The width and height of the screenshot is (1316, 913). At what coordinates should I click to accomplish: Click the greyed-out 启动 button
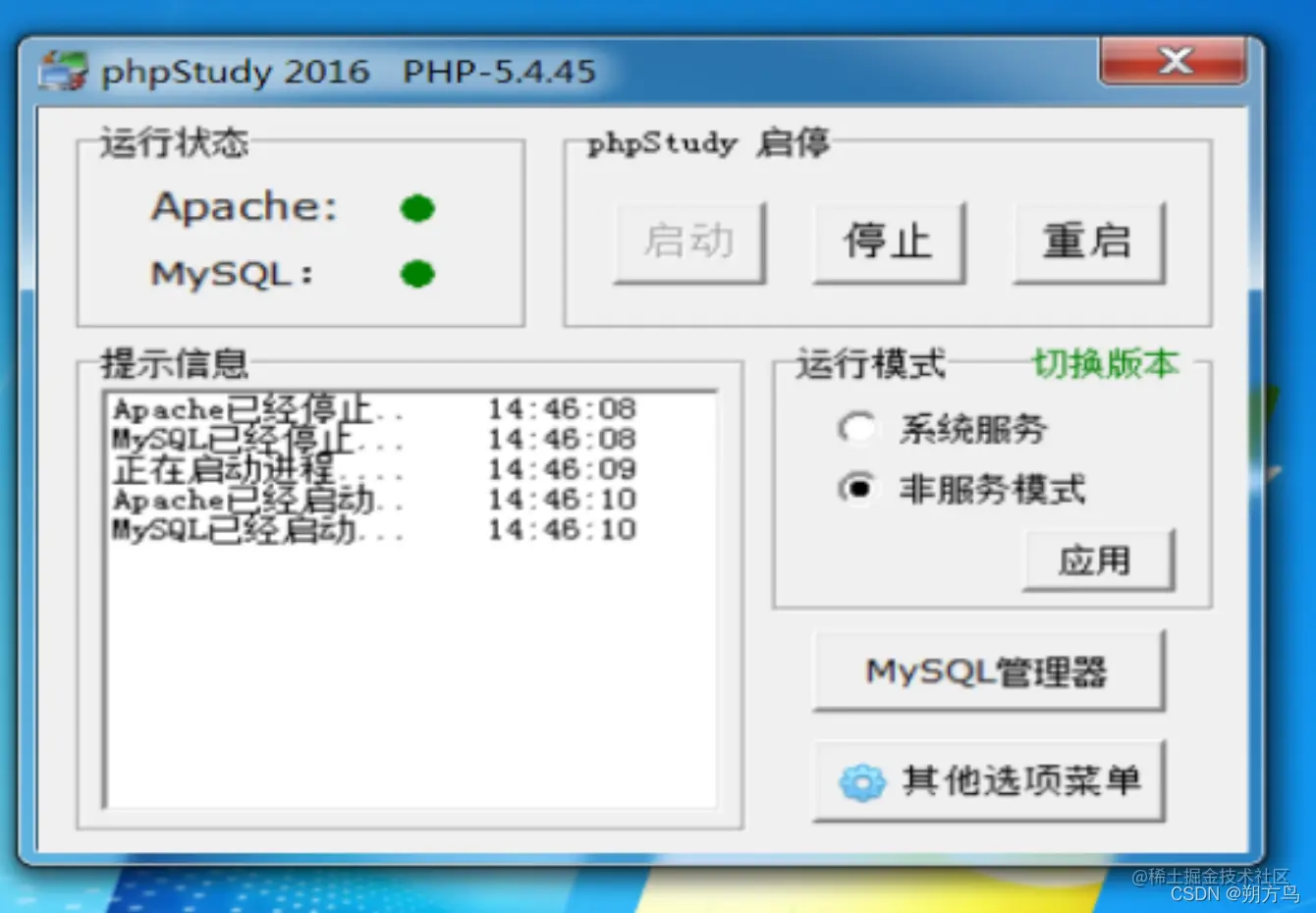[689, 242]
